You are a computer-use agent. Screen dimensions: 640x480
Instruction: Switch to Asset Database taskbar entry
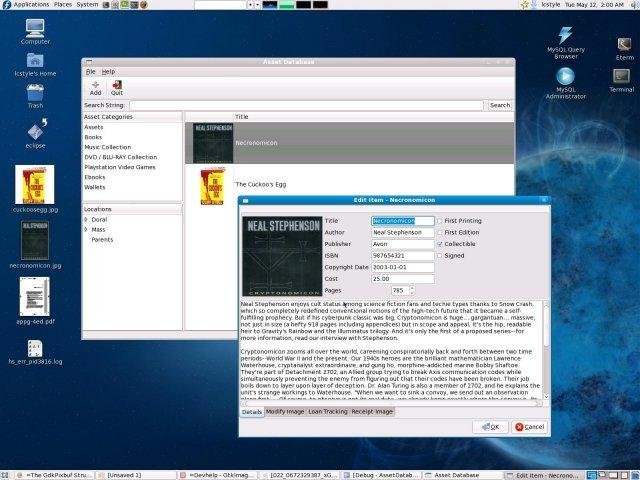tap(462, 476)
